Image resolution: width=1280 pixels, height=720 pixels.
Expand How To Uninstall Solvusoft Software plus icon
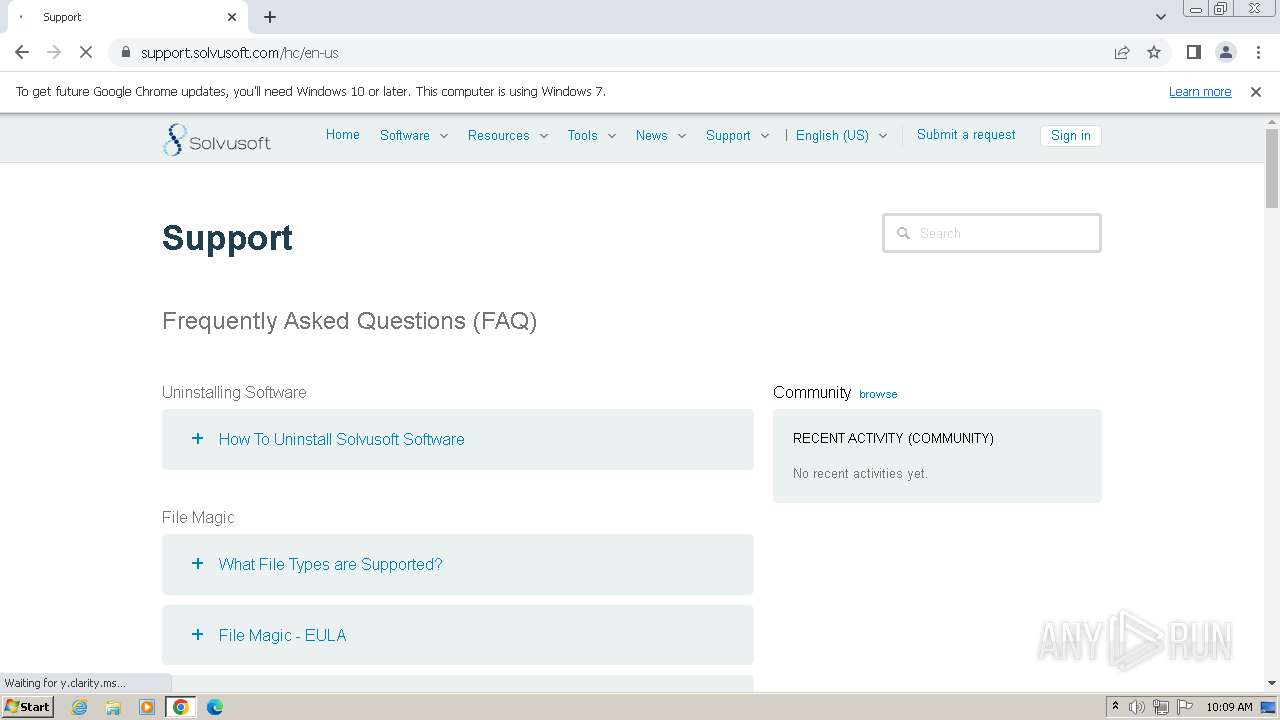(x=197, y=438)
